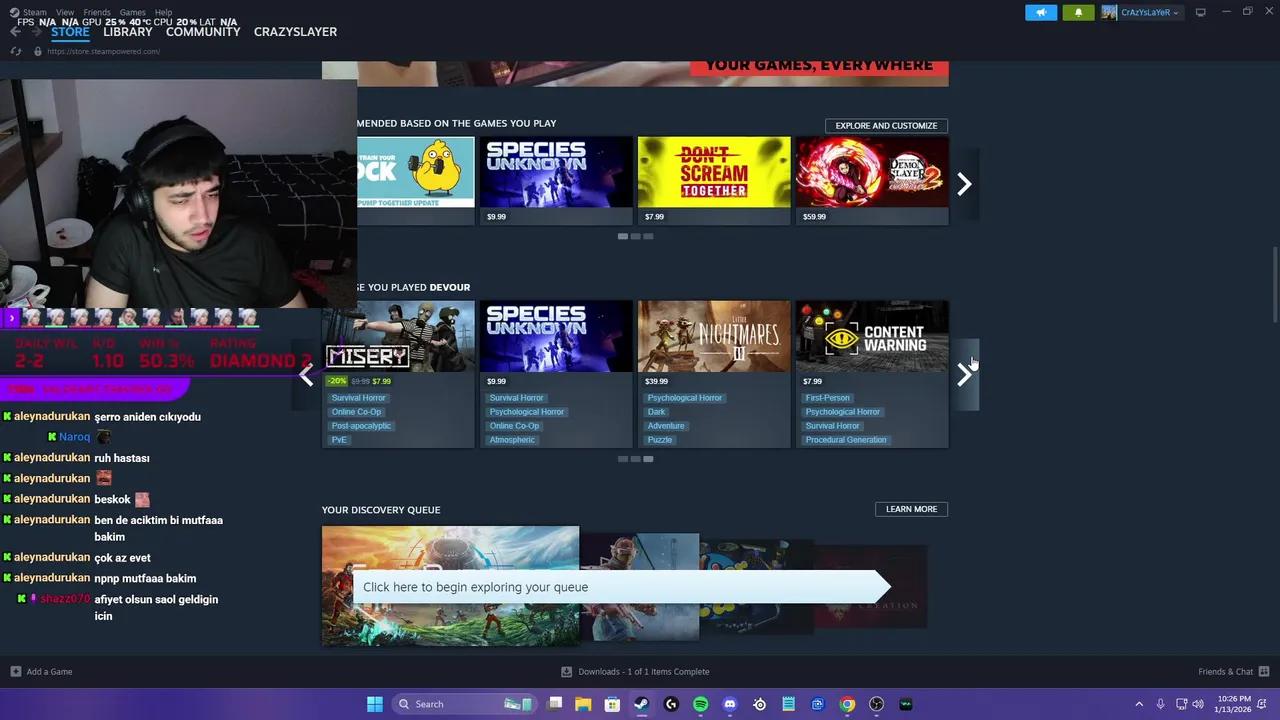
Task: Click chat username shazz070
Action: [x=65, y=599]
